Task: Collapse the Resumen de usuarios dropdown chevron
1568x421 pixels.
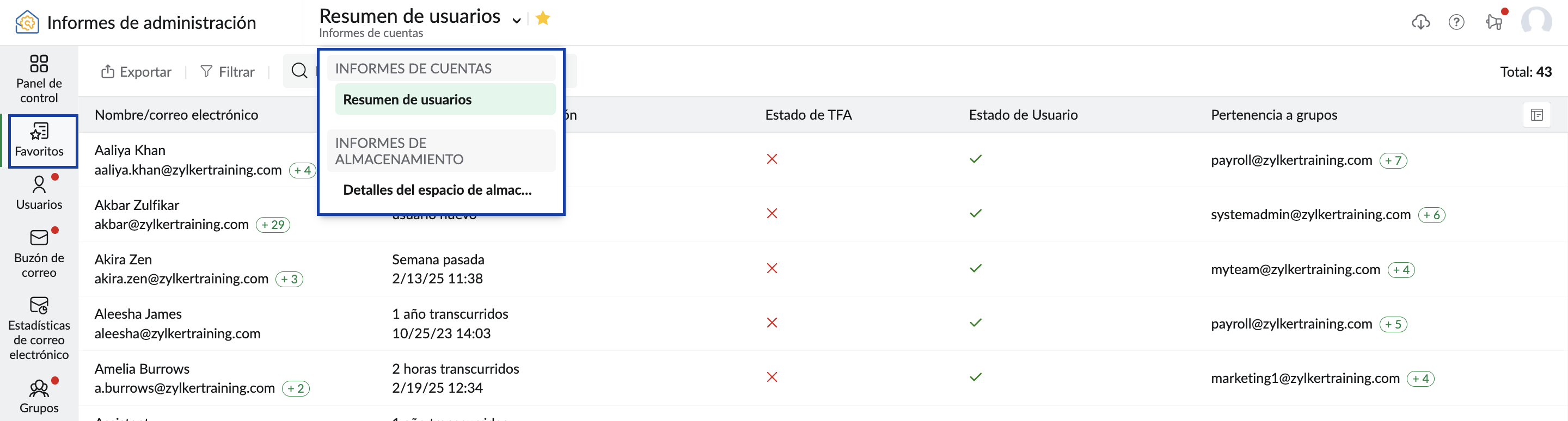Action: click(x=516, y=20)
